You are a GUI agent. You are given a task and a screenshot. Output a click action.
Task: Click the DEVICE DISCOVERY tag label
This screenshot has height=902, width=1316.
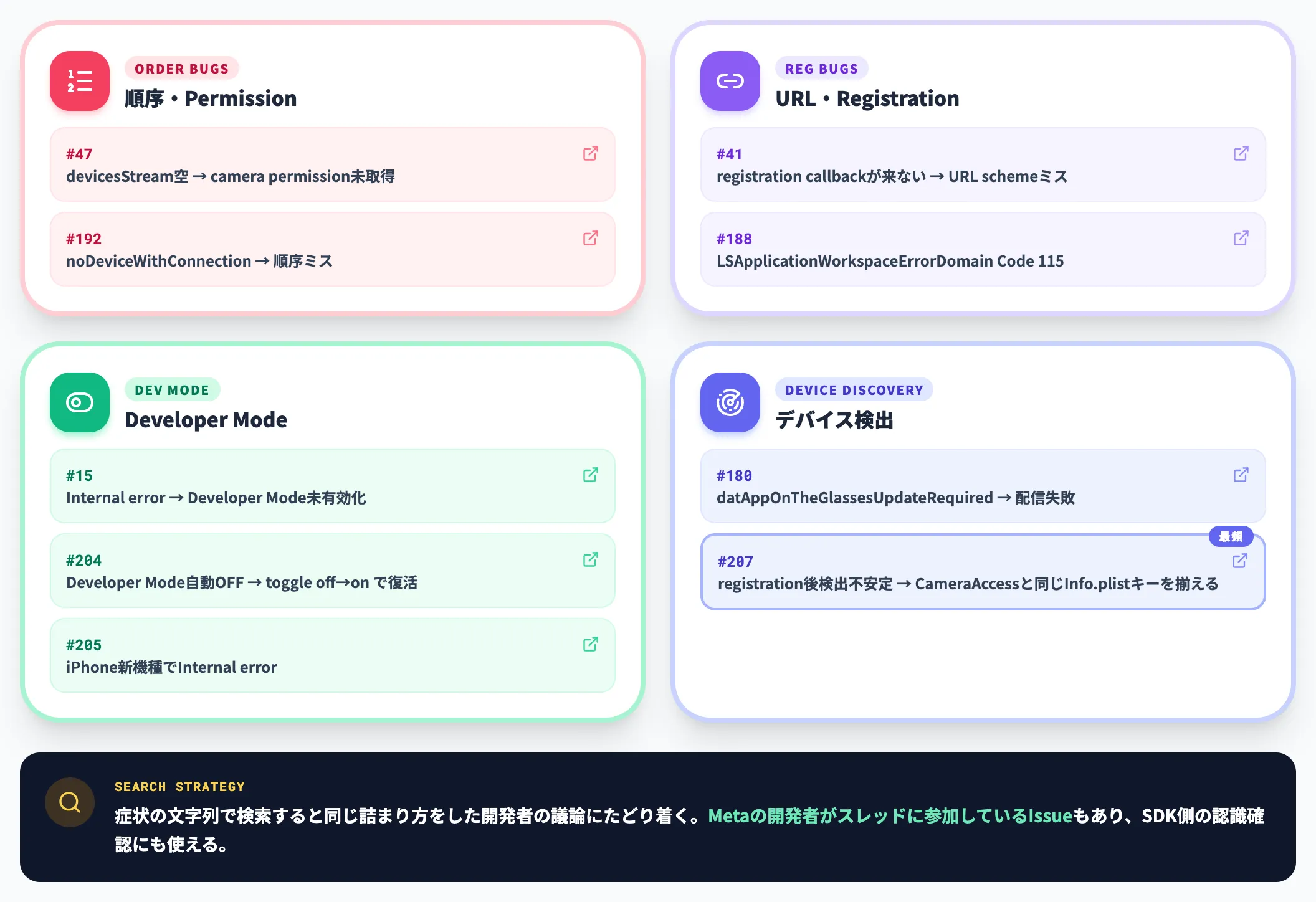pyautogui.click(x=854, y=390)
